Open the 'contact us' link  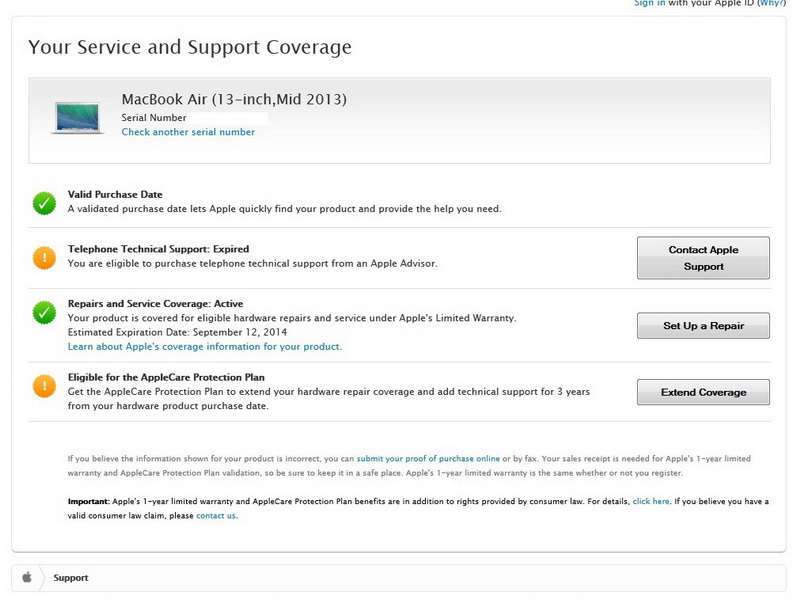(x=216, y=516)
